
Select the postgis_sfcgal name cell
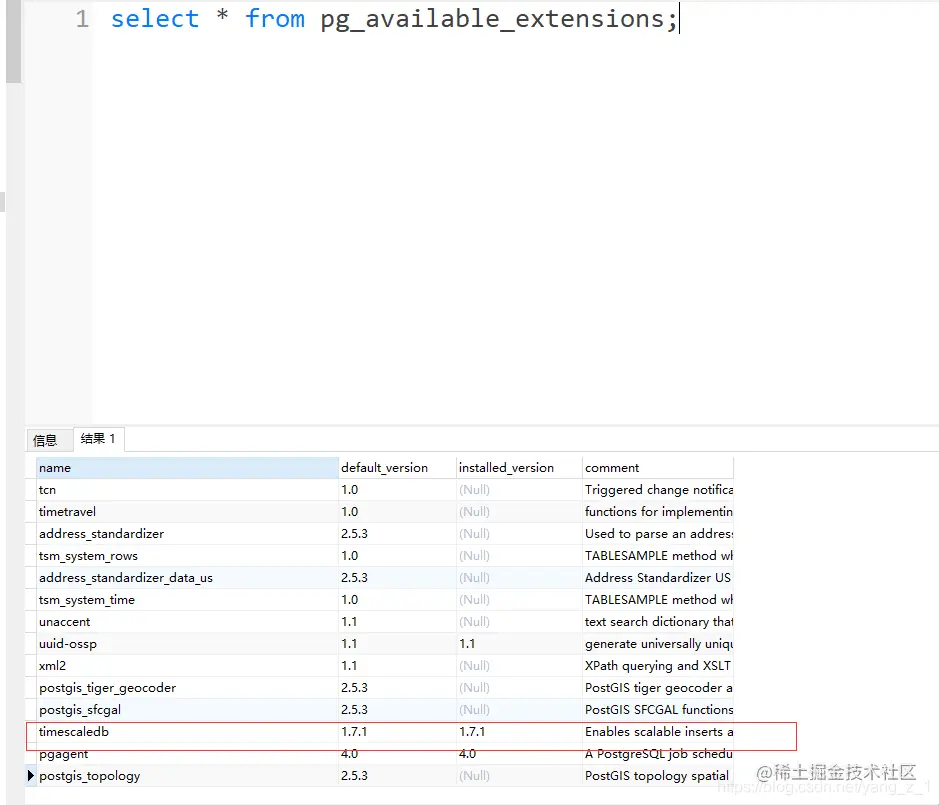pyautogui.click(x=187, y=710)
